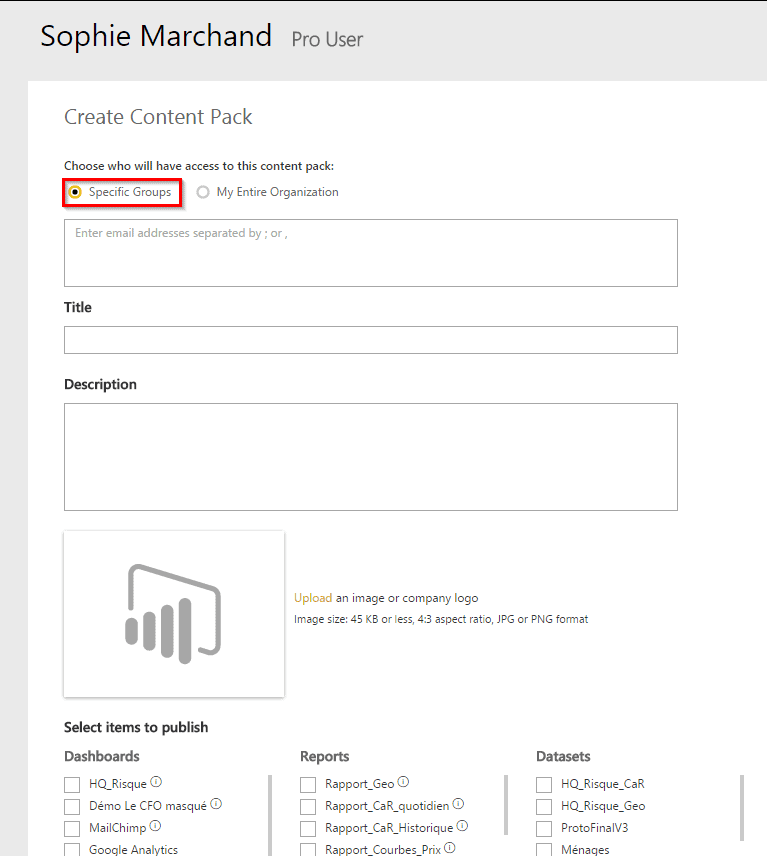This screenshot has height=856, width=767.
Task: Click info icon beside Démo Le CFO masqué
Action: [x=216, y=804]
